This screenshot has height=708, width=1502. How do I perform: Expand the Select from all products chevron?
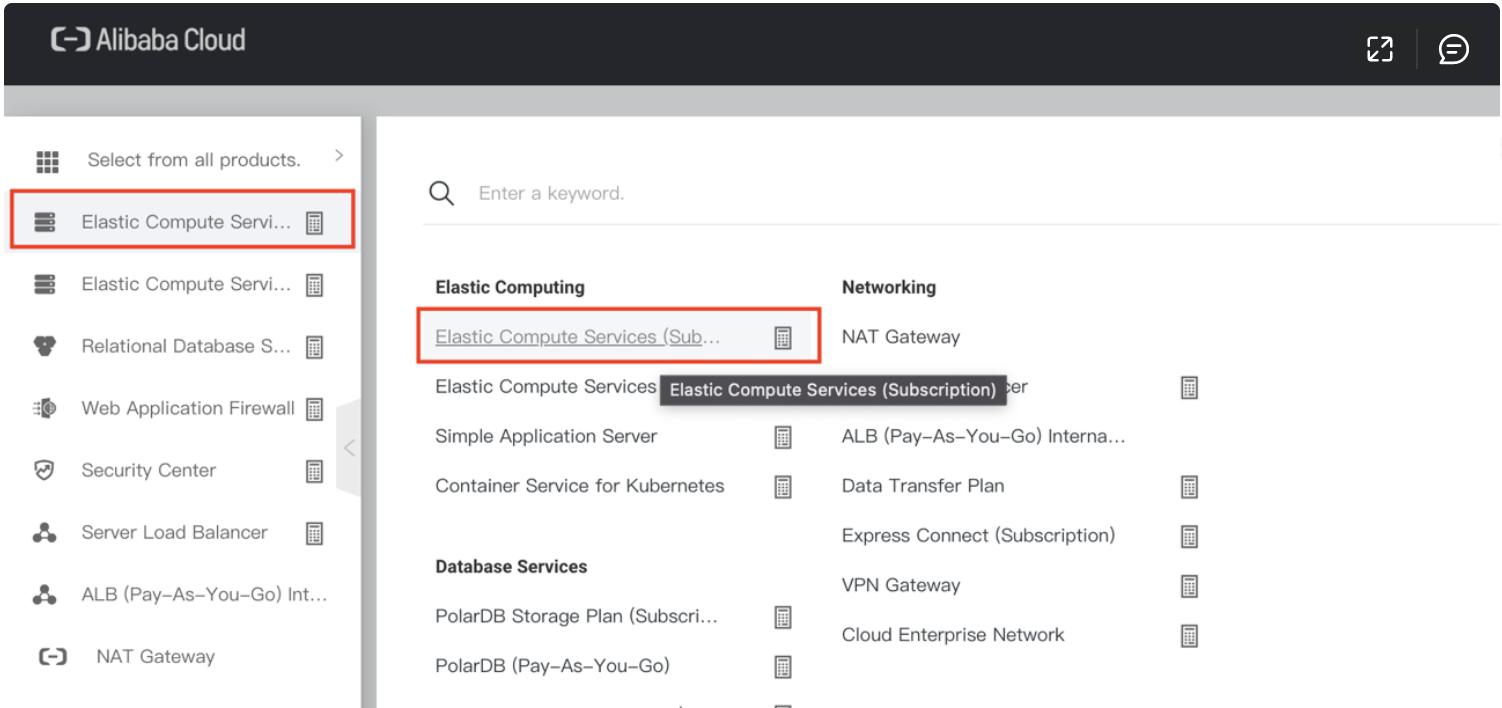pyautogui.click(x=338, y=157)
